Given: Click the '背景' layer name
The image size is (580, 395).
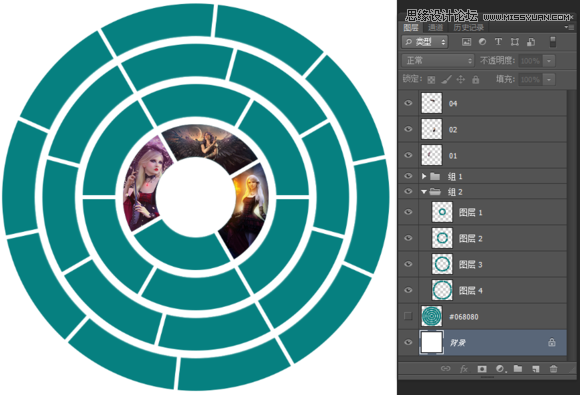Looking at the screenshot, I should pos(458,343).
